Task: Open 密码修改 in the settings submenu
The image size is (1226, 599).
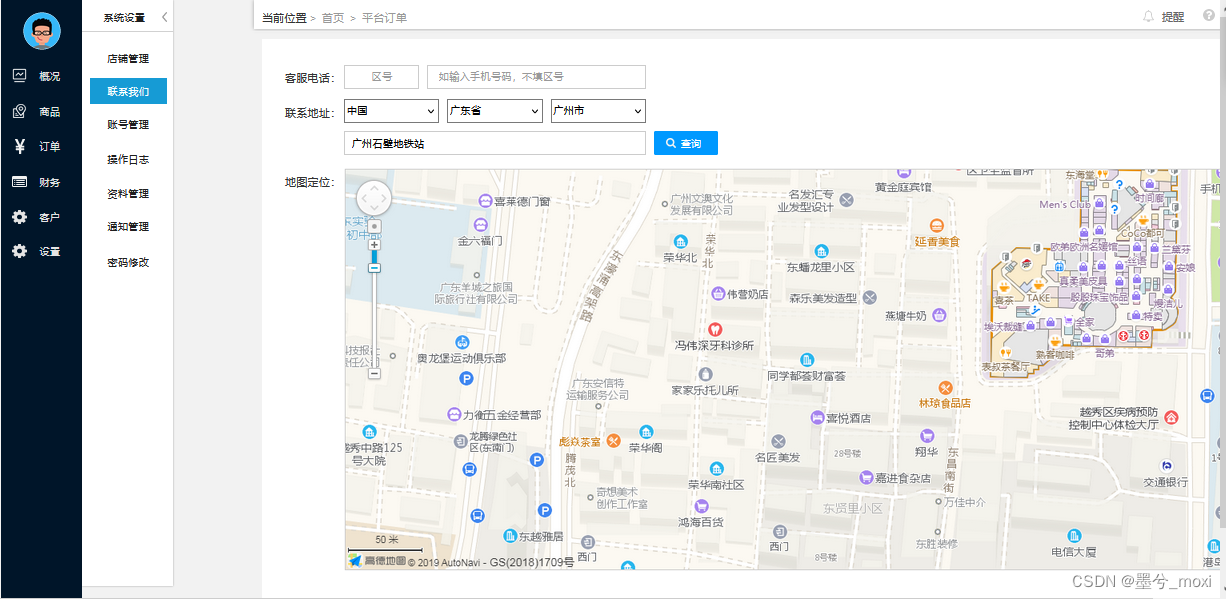Action: pos(128,262)
